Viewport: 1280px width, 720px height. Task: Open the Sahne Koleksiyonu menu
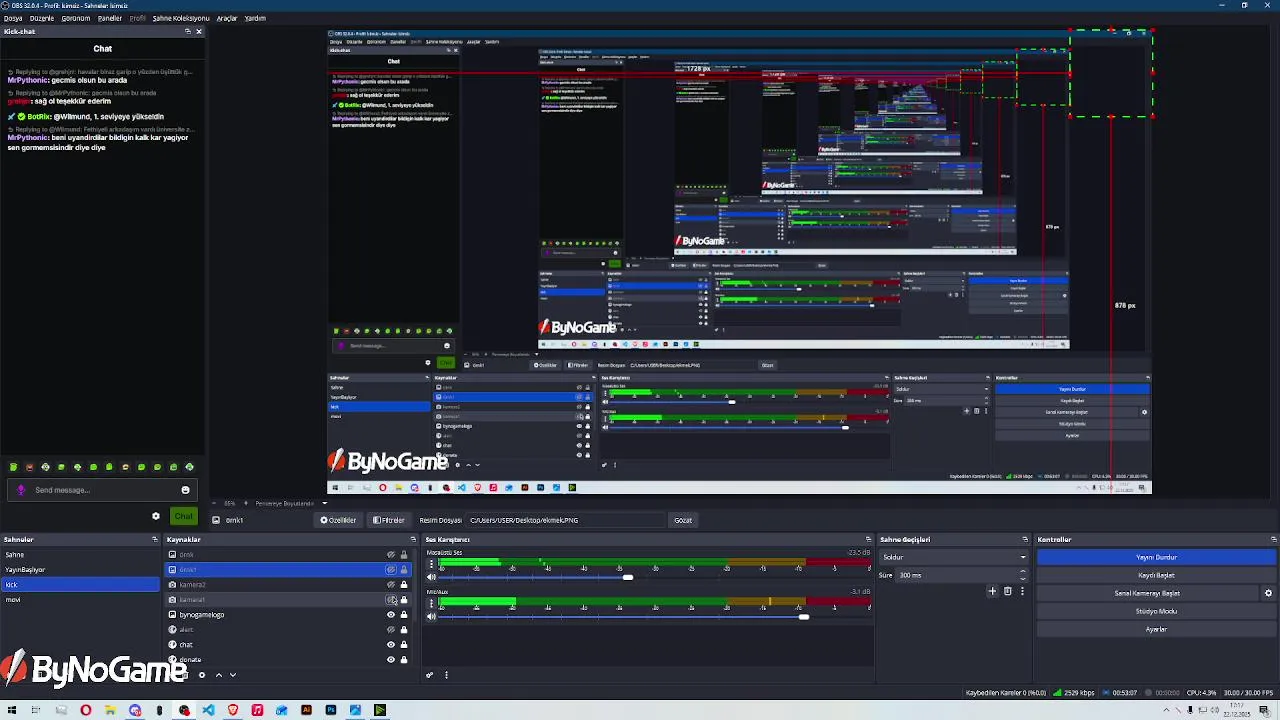coord(181,18)
